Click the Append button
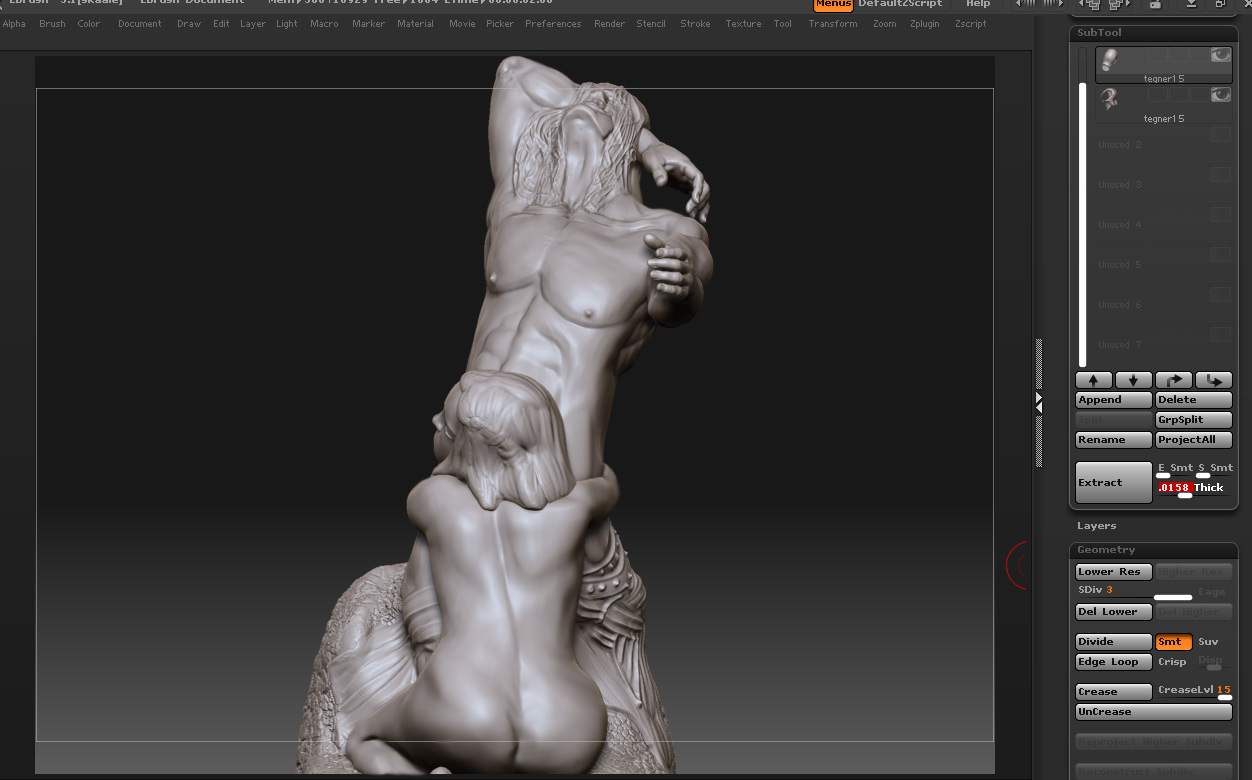Image resolution: width=1252 pixels, height=780 pixels. [1114, 400]
